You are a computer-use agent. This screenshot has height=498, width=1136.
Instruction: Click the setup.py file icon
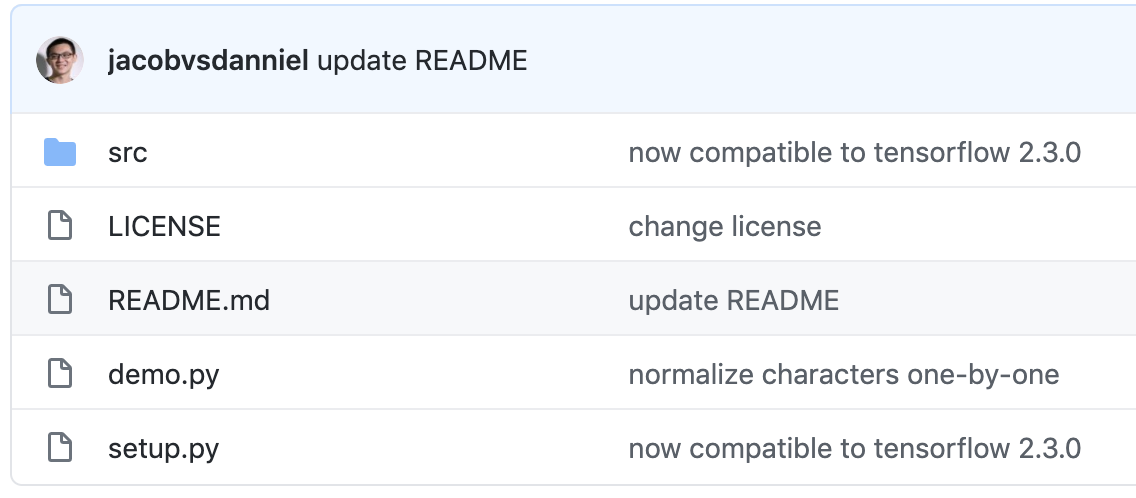pos(60,448)
